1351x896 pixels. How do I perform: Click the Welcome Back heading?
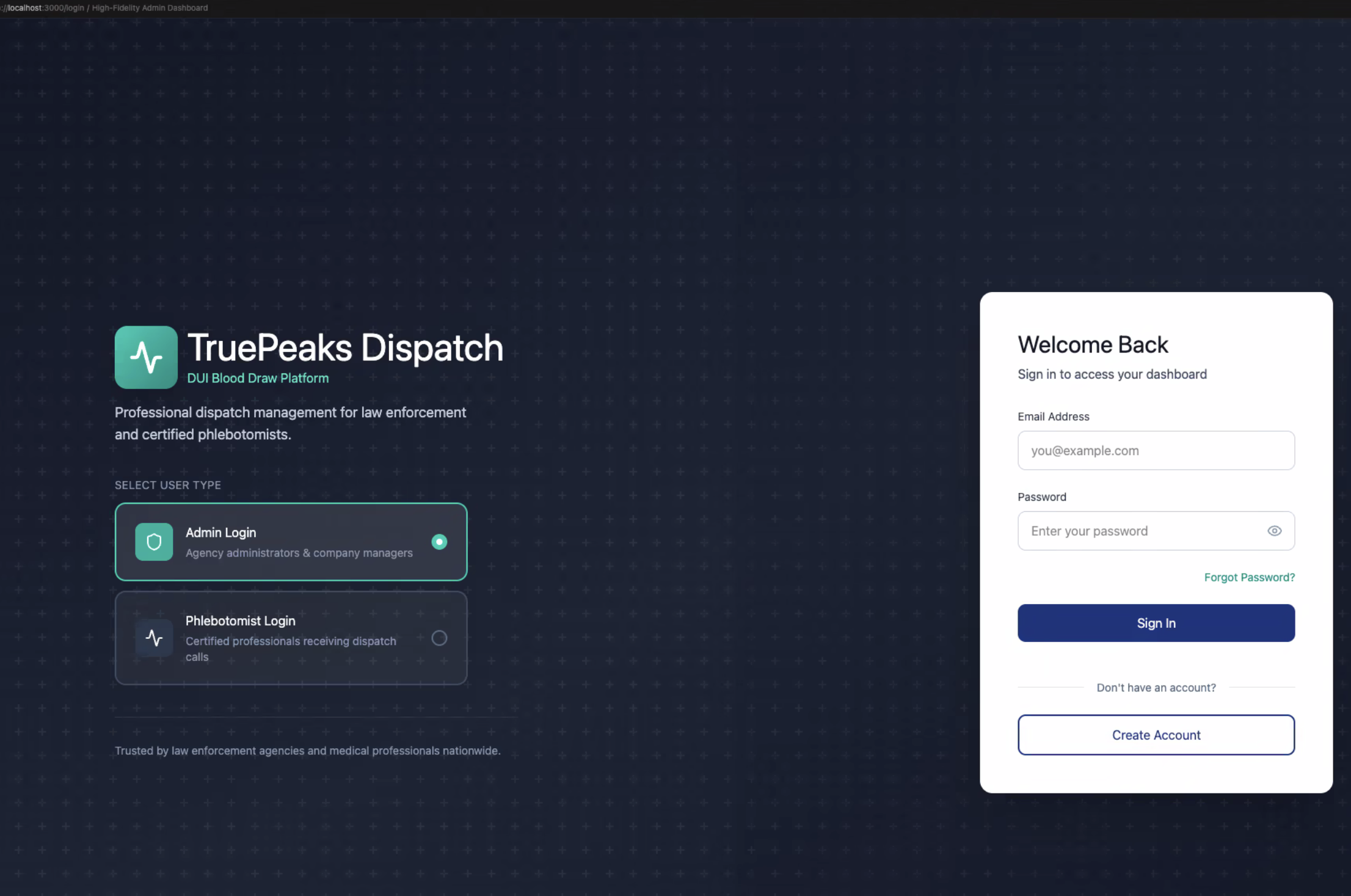pos(1093,344)
